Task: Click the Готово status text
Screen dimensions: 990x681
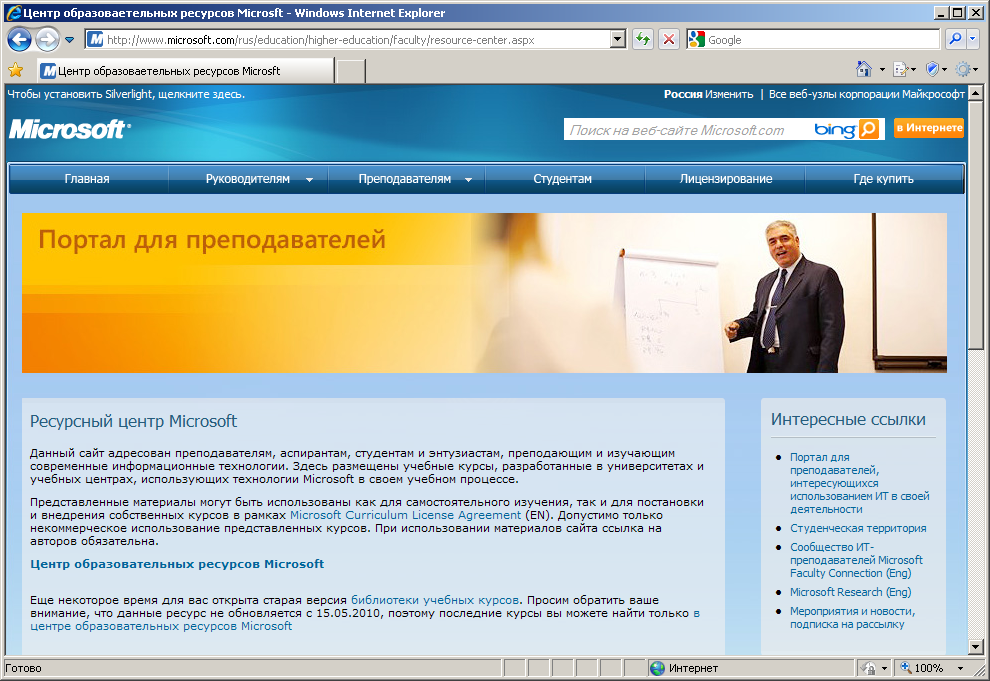Action: pos(23,668)
